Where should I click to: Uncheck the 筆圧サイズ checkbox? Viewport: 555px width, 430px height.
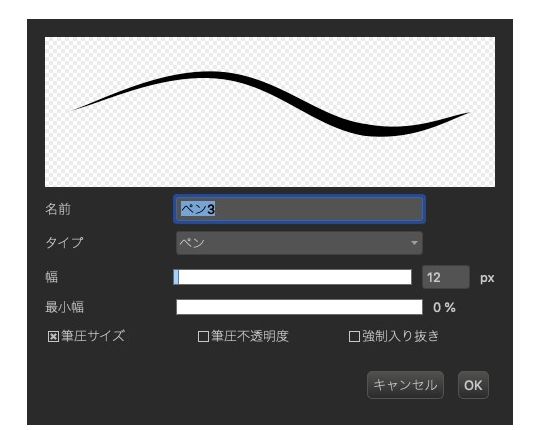tap(53, 336)
